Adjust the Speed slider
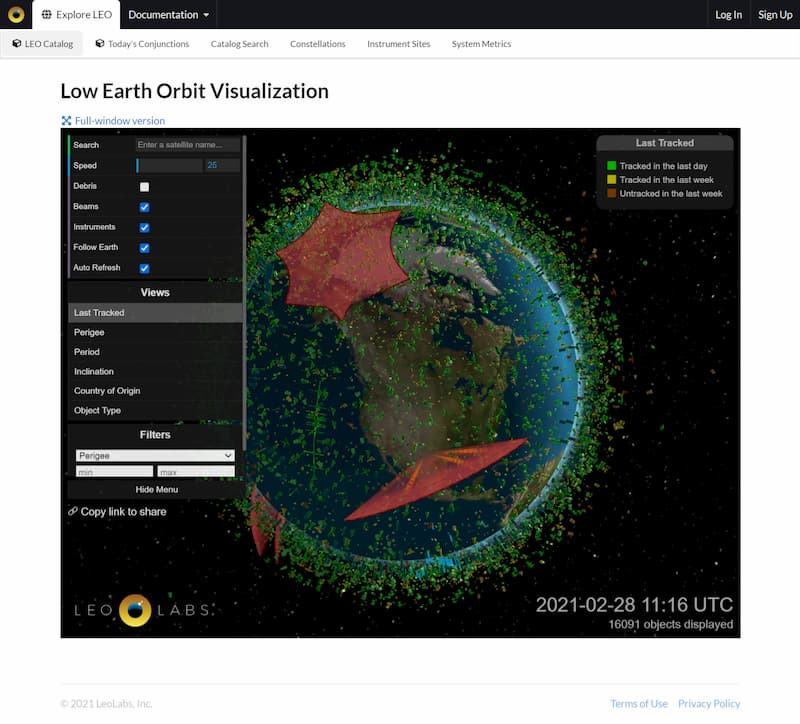Image resolution: width=800 pixels, height=724 pixels. pyautogui.click(x=170, y=165)
